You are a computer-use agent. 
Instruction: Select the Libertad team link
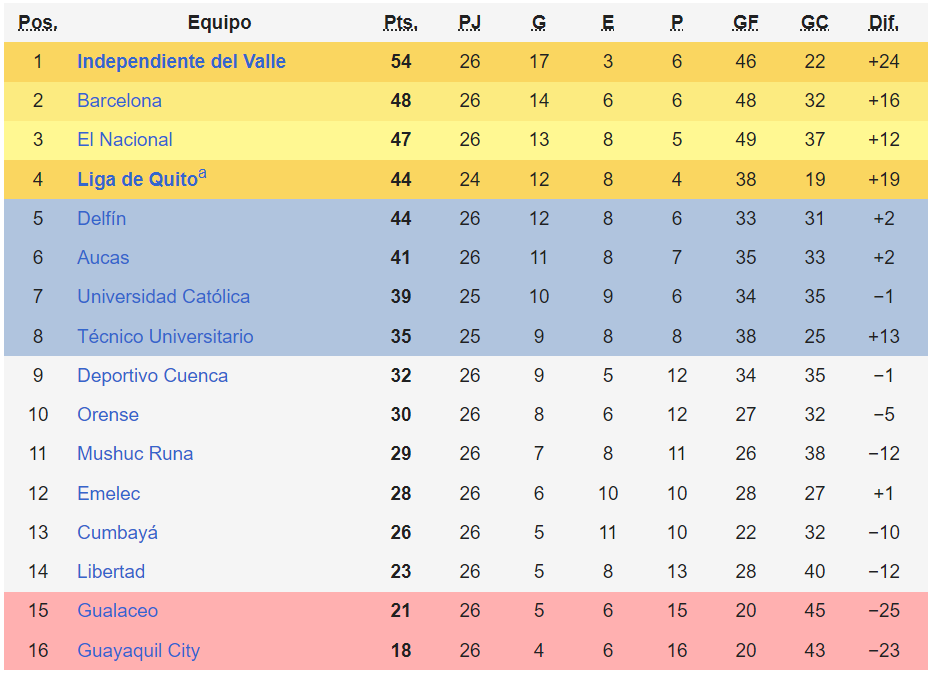111,572
